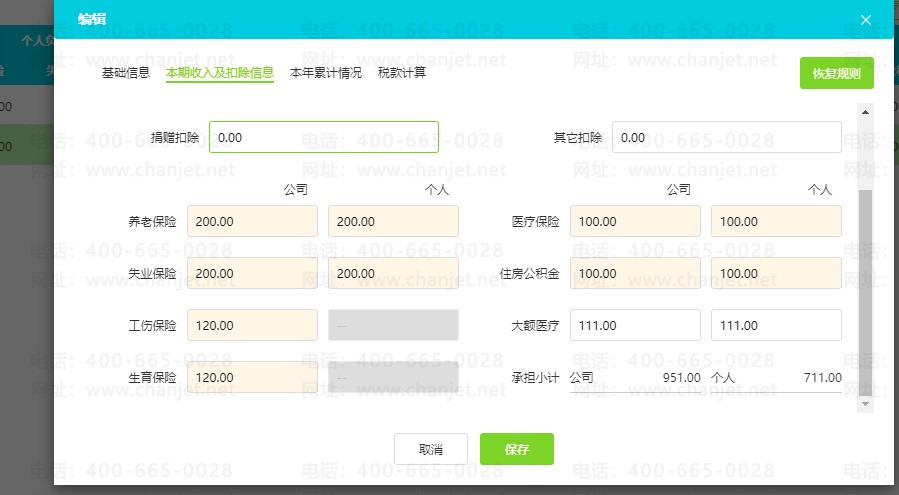The height and width of the screenshot is (495, 899).
Task: Click 取消 to cancel editing
Action: point(431,449)
